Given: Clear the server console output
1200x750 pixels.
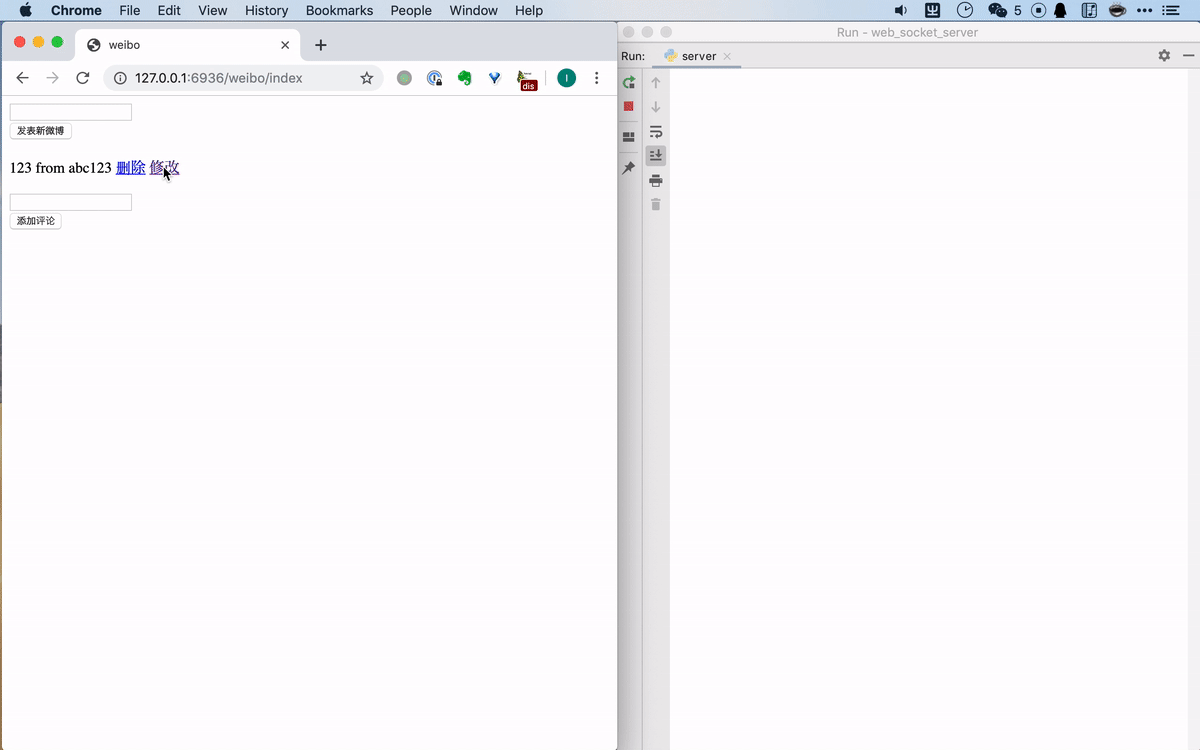Looking at the screenshot, I should (656, 204).
